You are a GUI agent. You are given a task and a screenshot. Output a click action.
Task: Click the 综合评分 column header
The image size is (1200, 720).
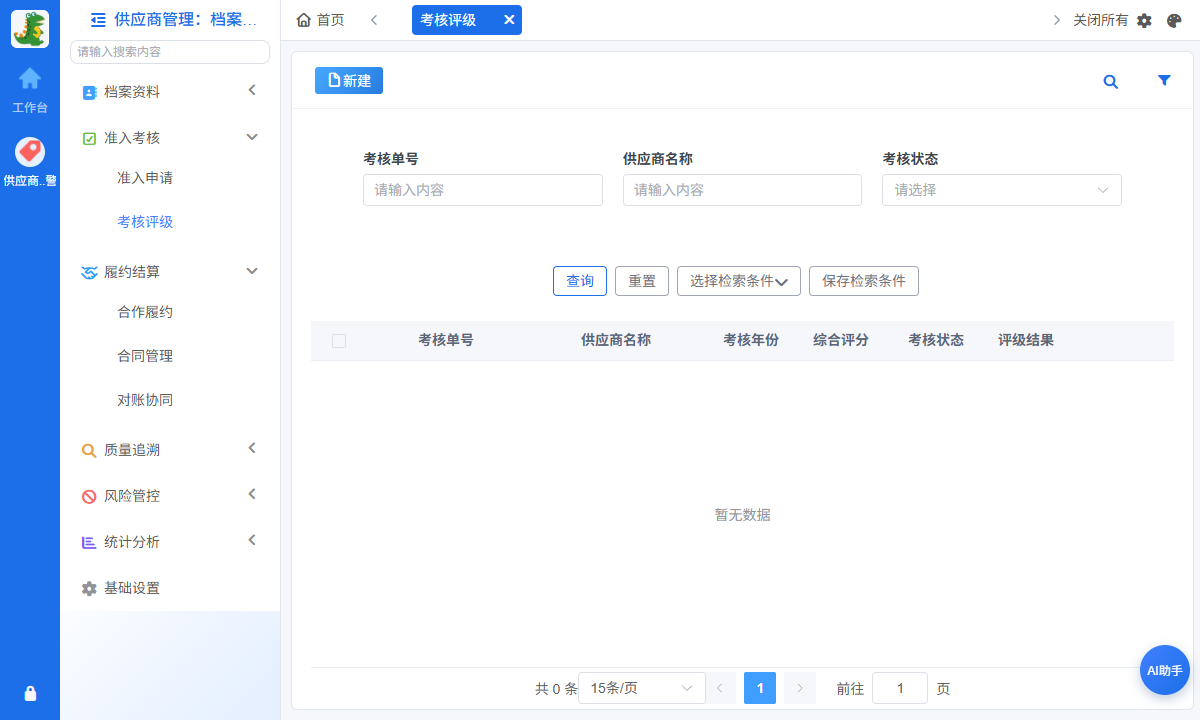[x=841, y=340]
